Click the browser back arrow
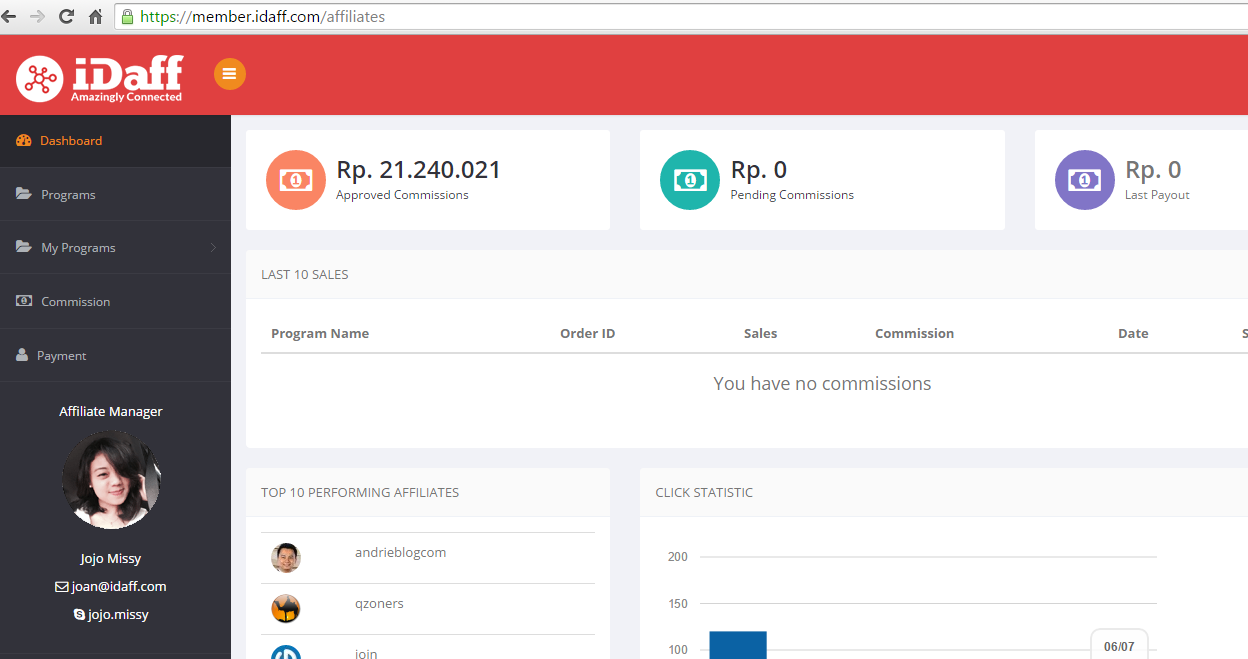Image resolution: width=1248 pixels, height=659 pixels. tap(9, 16)
